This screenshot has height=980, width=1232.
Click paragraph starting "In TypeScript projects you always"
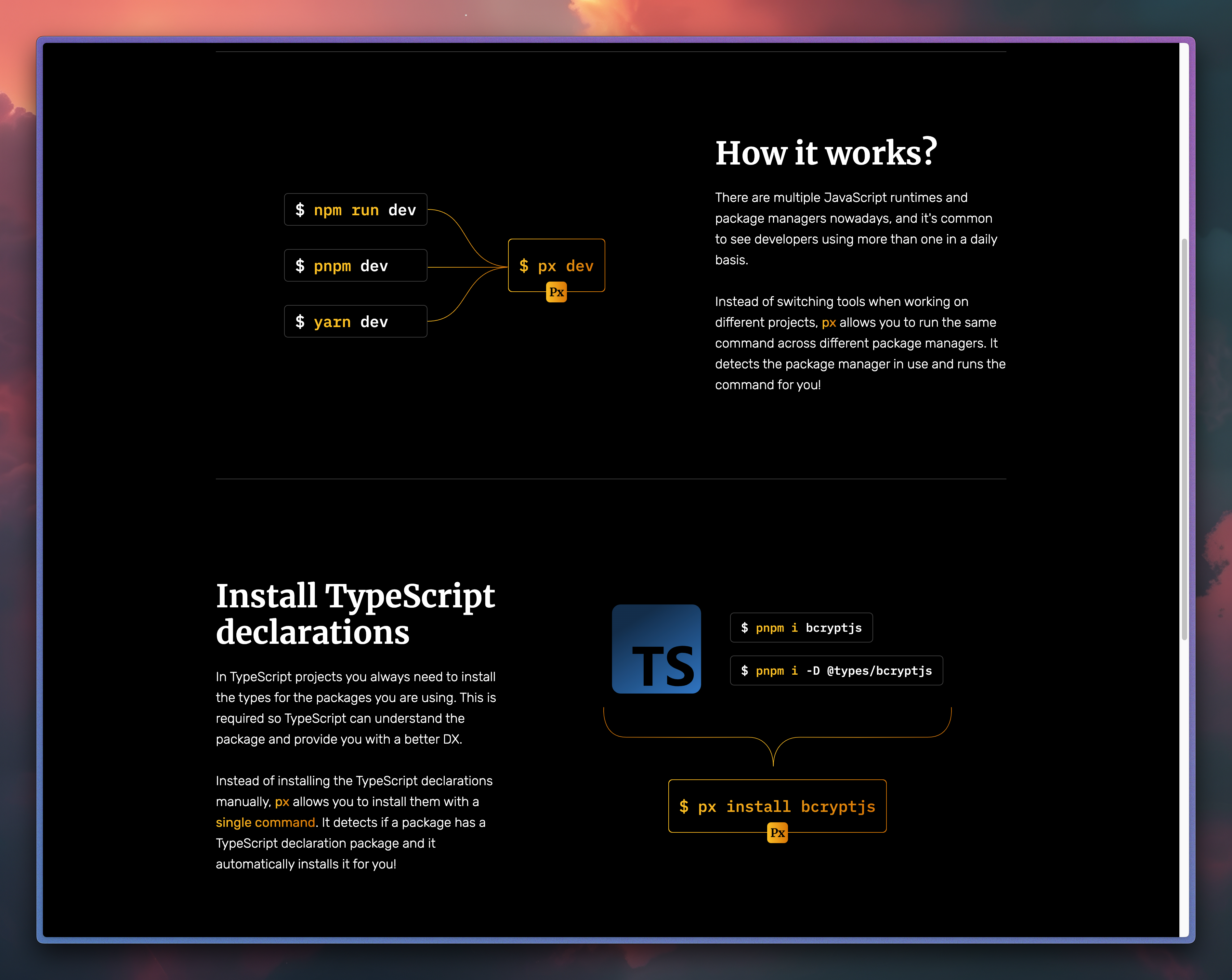pos(356,708)
